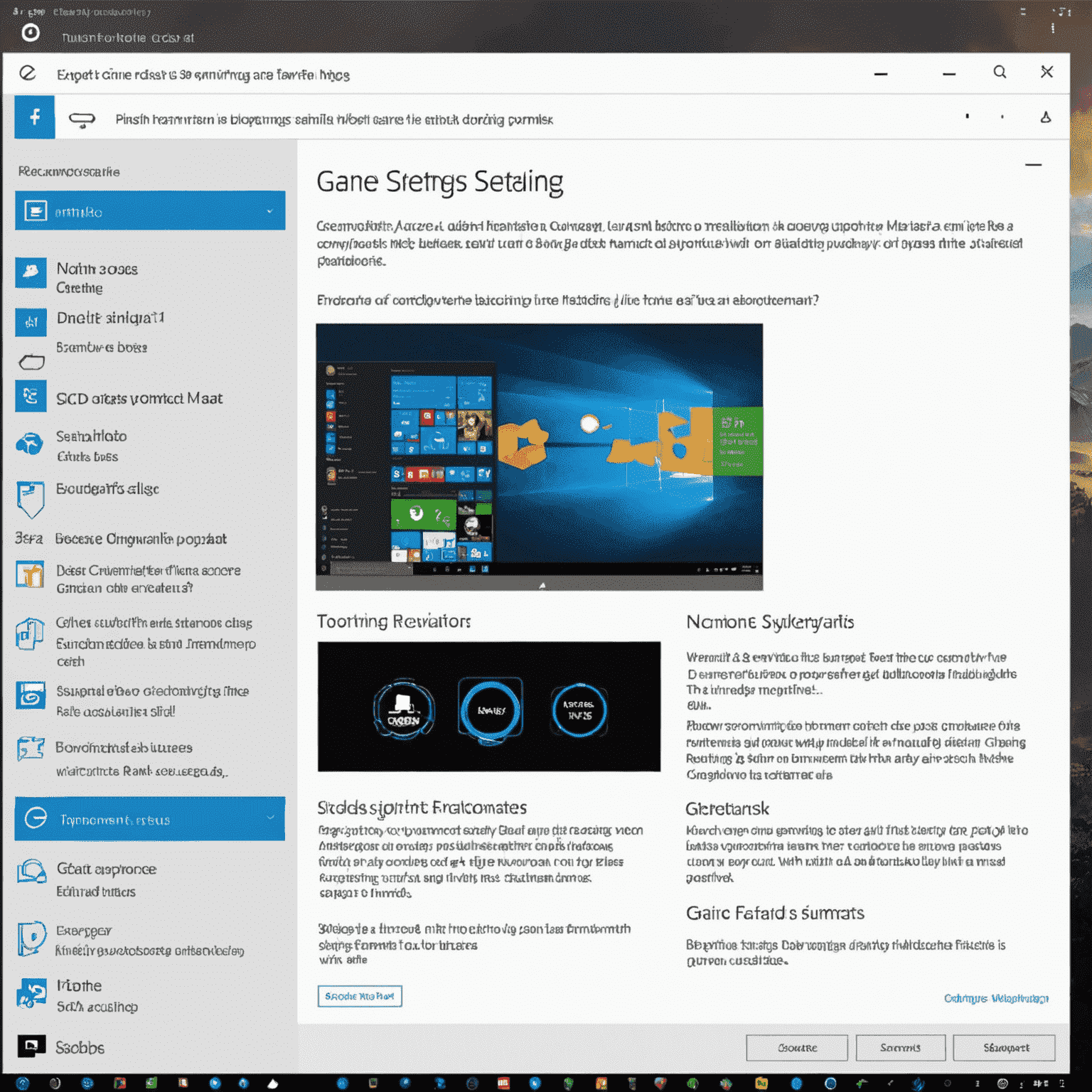Click the icon beside 'Dnelit sinlqa11'

point(31,322)
